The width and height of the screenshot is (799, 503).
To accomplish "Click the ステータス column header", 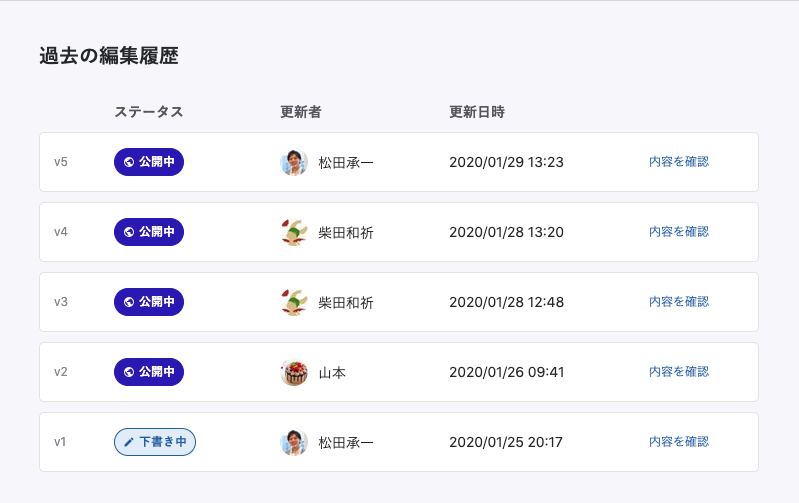I will (149, 112).
